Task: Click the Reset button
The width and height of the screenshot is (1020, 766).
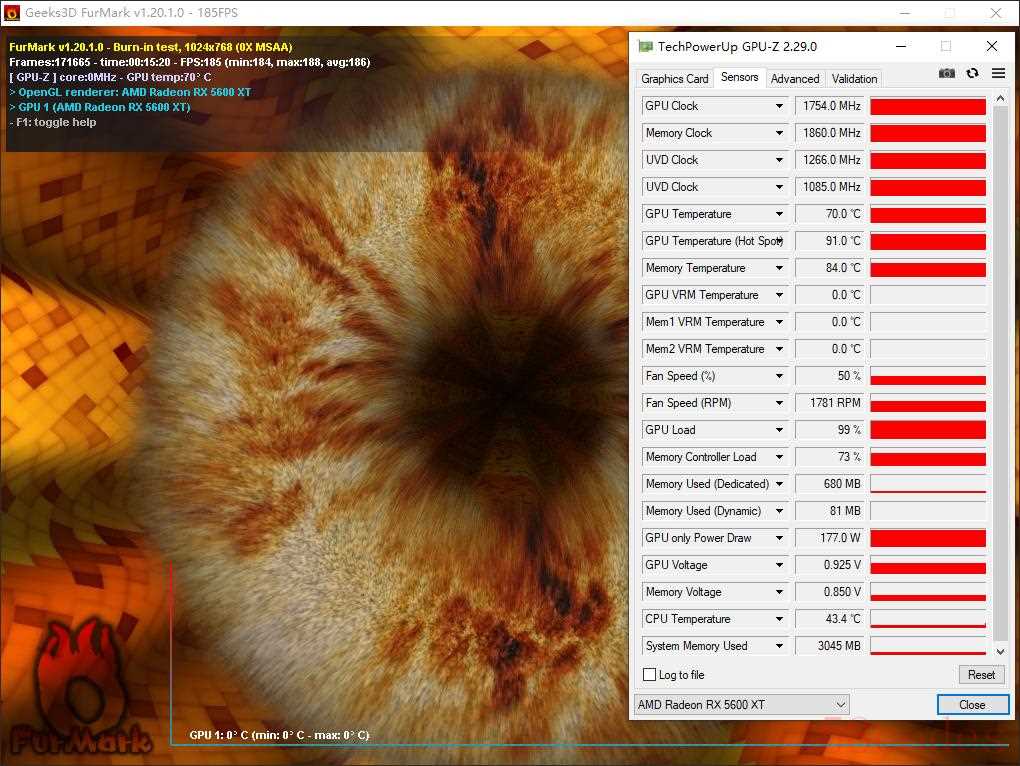Action: (981, 675)
